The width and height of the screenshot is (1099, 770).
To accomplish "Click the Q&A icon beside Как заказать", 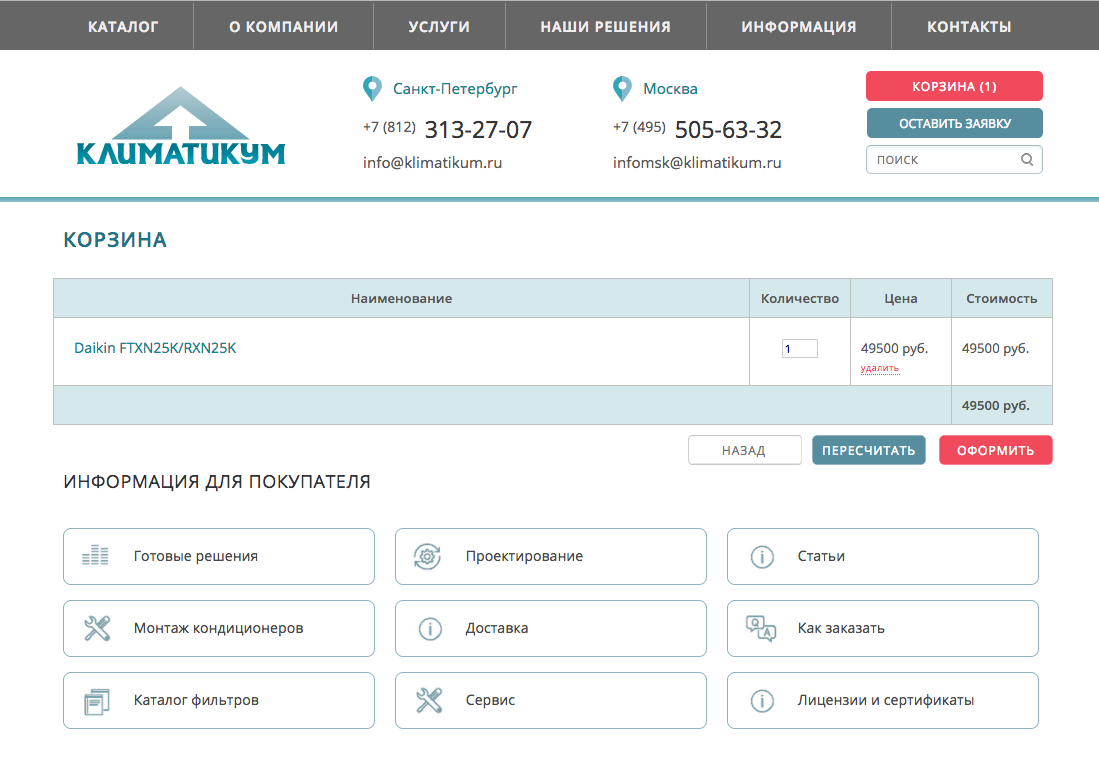I will (761, 629).
